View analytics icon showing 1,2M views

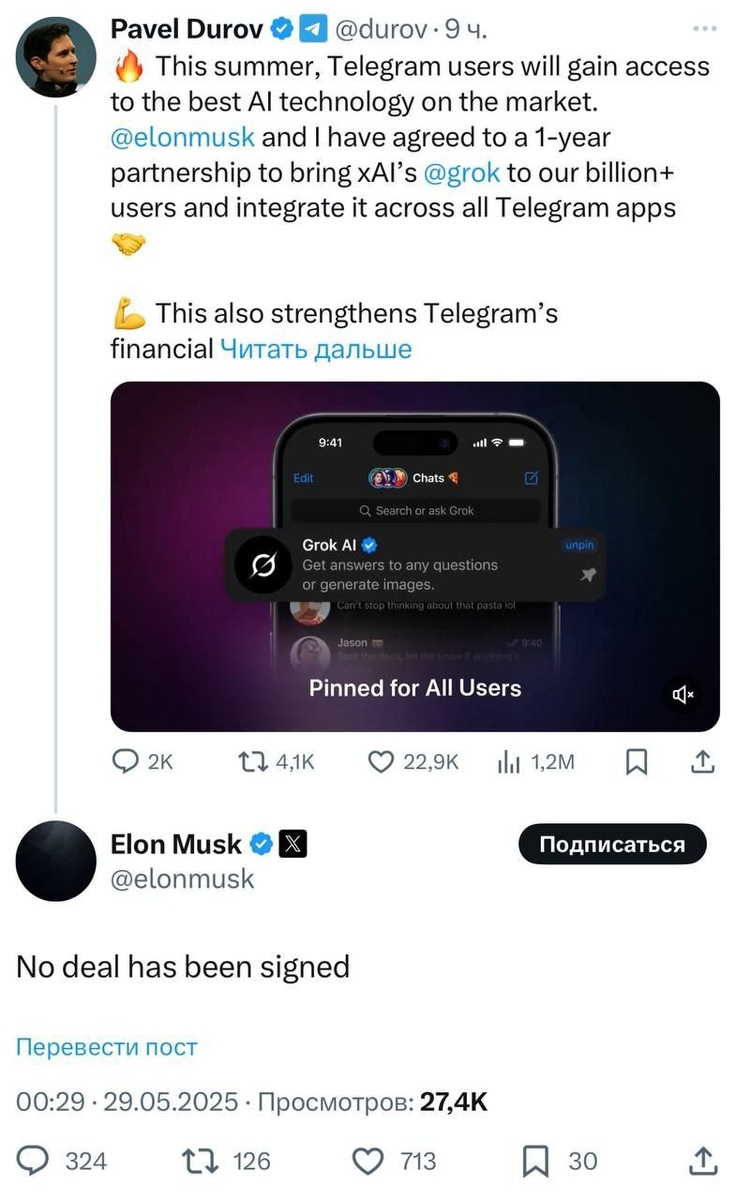coord(510,762)
